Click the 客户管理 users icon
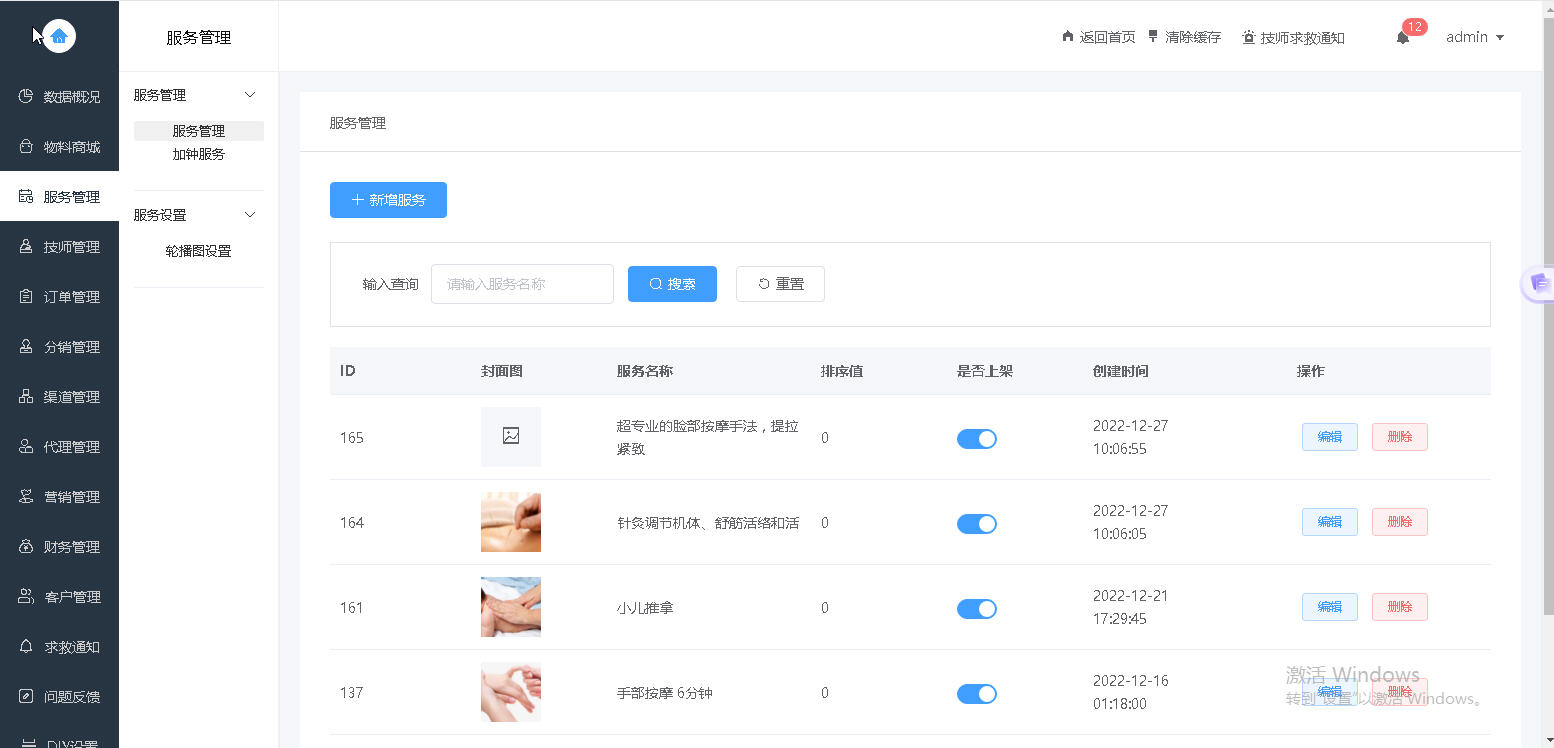 tap(27, 597)
